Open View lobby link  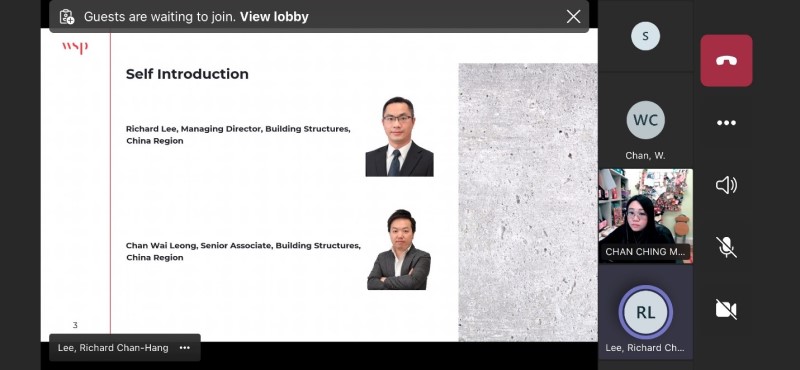point(274,17)
